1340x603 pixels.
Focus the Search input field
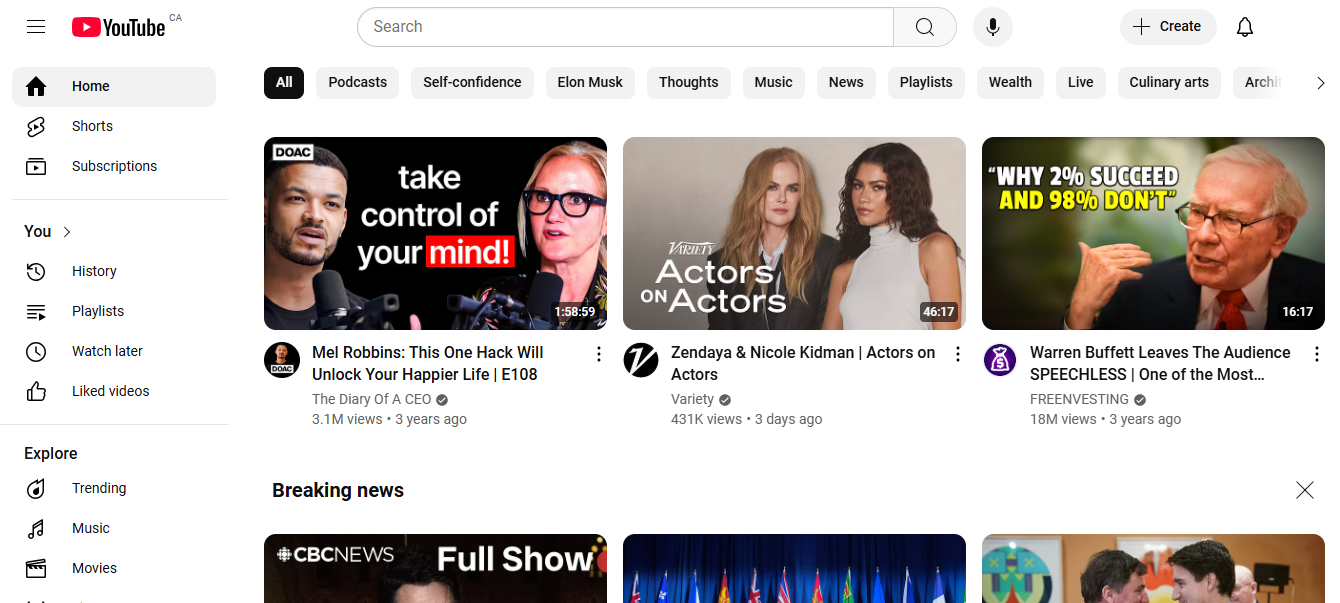(625, 27)
